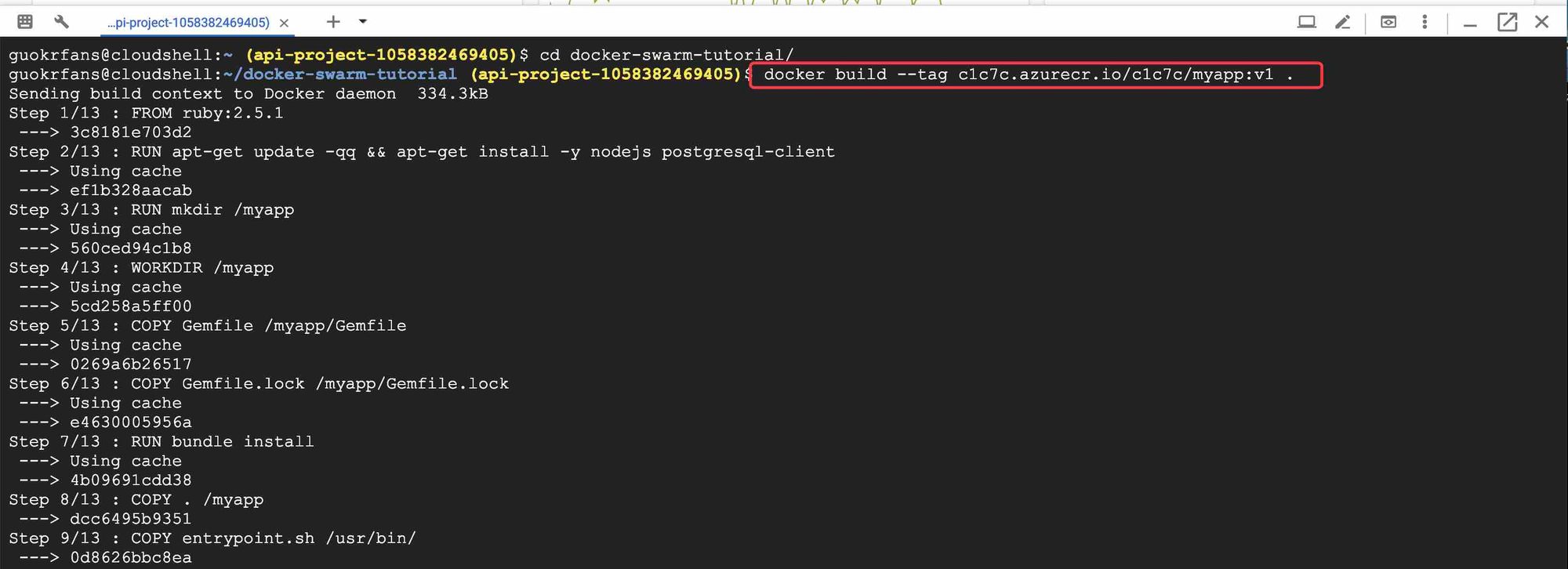This screenshot has width=1568, height=569.
Task: Select the api-project-1058382469405 session tab
Action: (188, 23)
